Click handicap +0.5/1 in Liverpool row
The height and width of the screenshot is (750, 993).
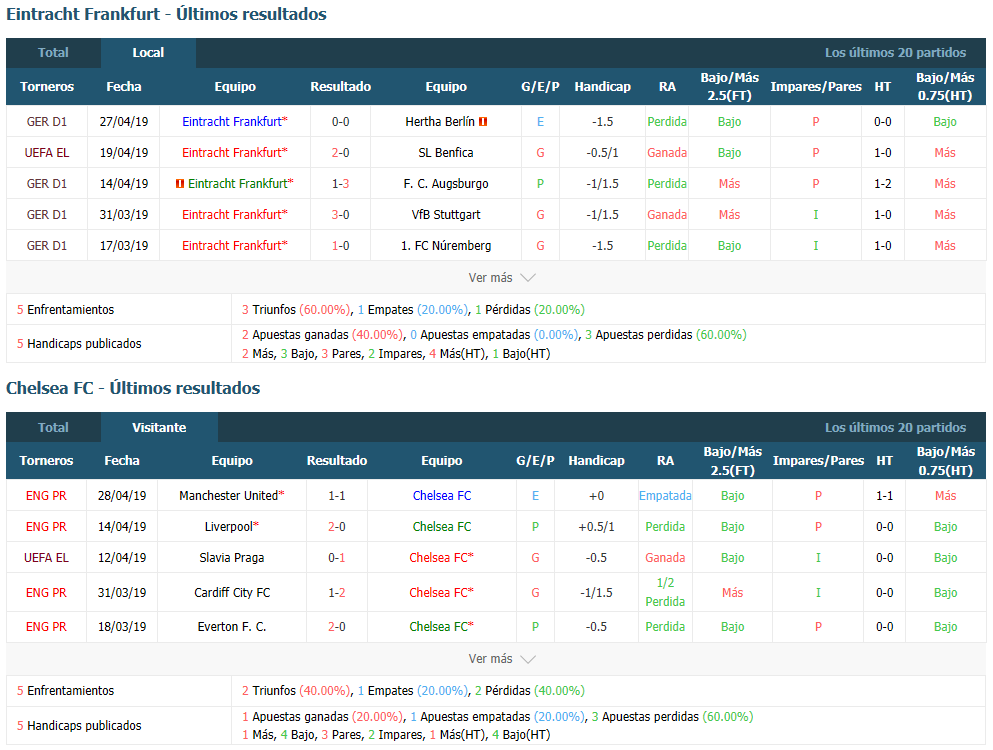(x=597, y=527)
